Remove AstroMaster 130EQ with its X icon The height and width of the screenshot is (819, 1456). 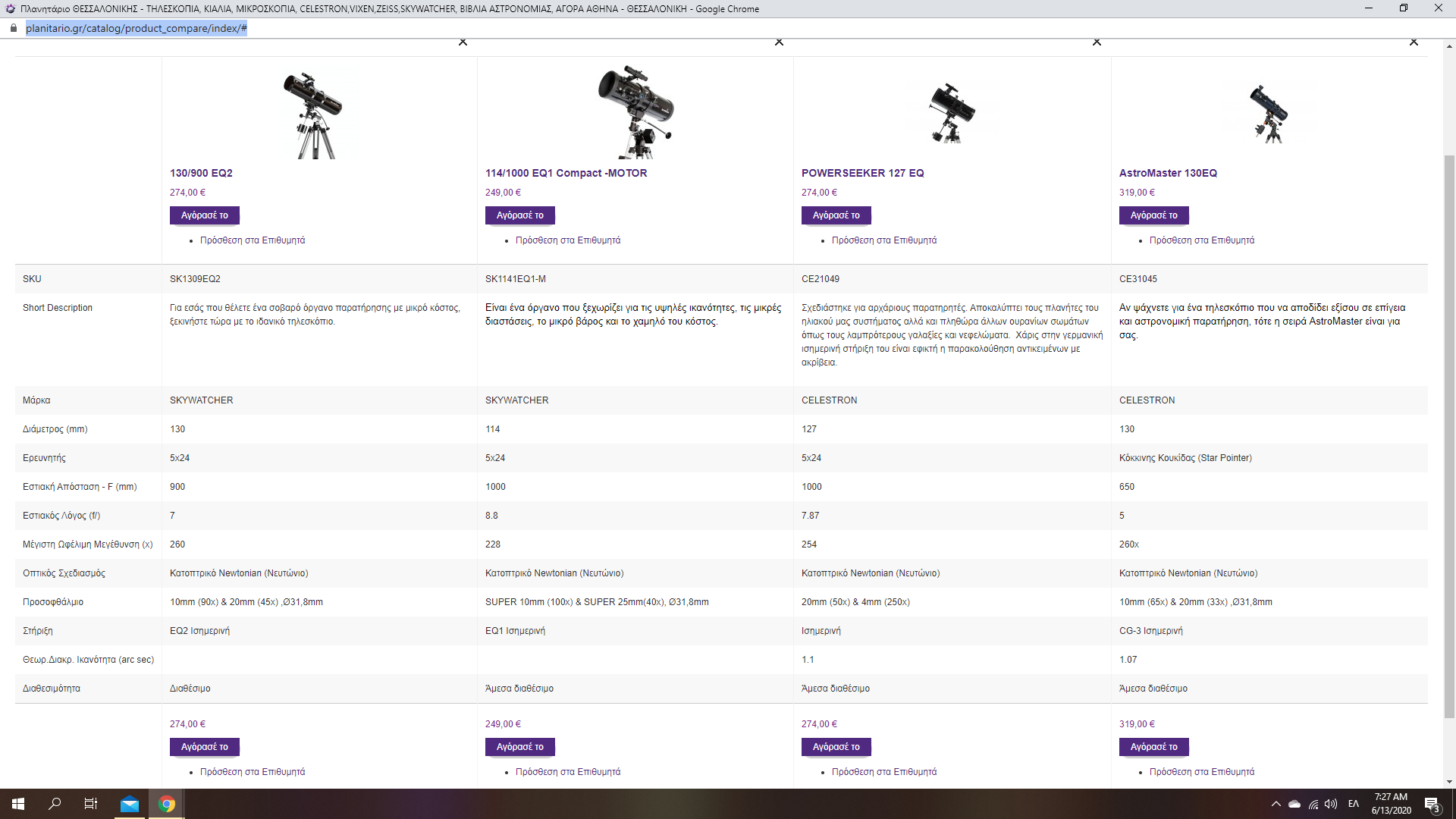point(1414,42)
